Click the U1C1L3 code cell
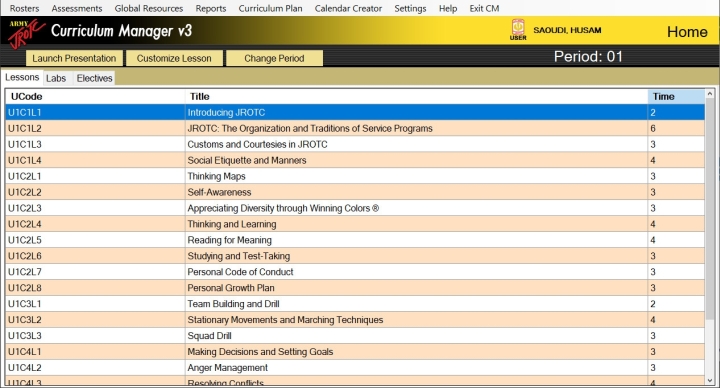Screen dimensions: 720x388 (95, 144)
